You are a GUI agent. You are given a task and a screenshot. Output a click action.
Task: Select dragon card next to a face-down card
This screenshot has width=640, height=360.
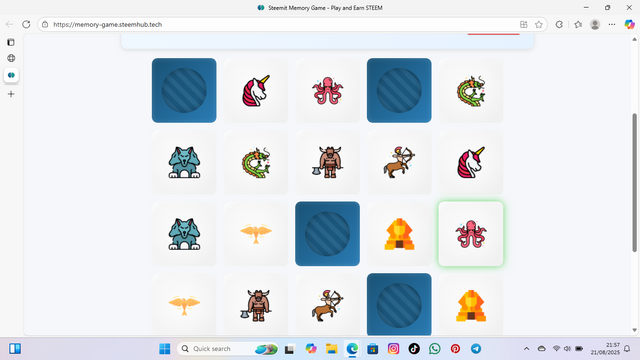point(471,90)
